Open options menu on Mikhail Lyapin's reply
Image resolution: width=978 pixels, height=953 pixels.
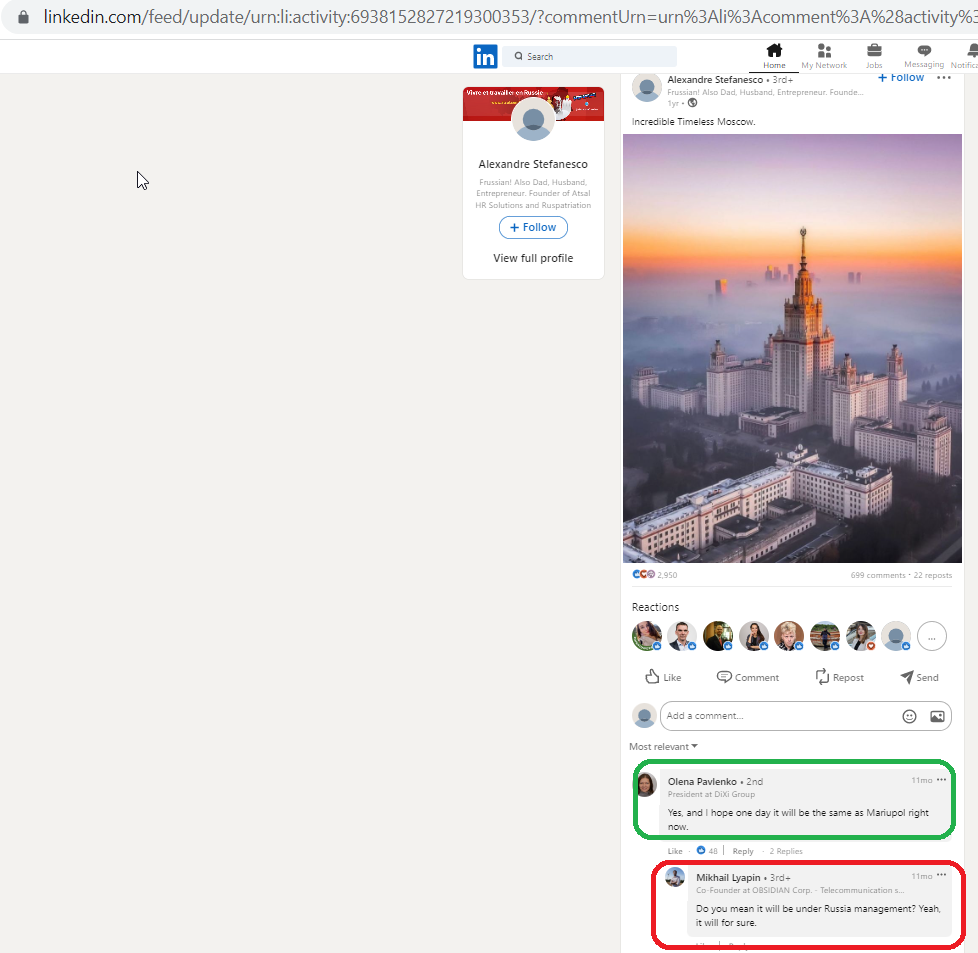pyautogui.click(x=941, y=876)
